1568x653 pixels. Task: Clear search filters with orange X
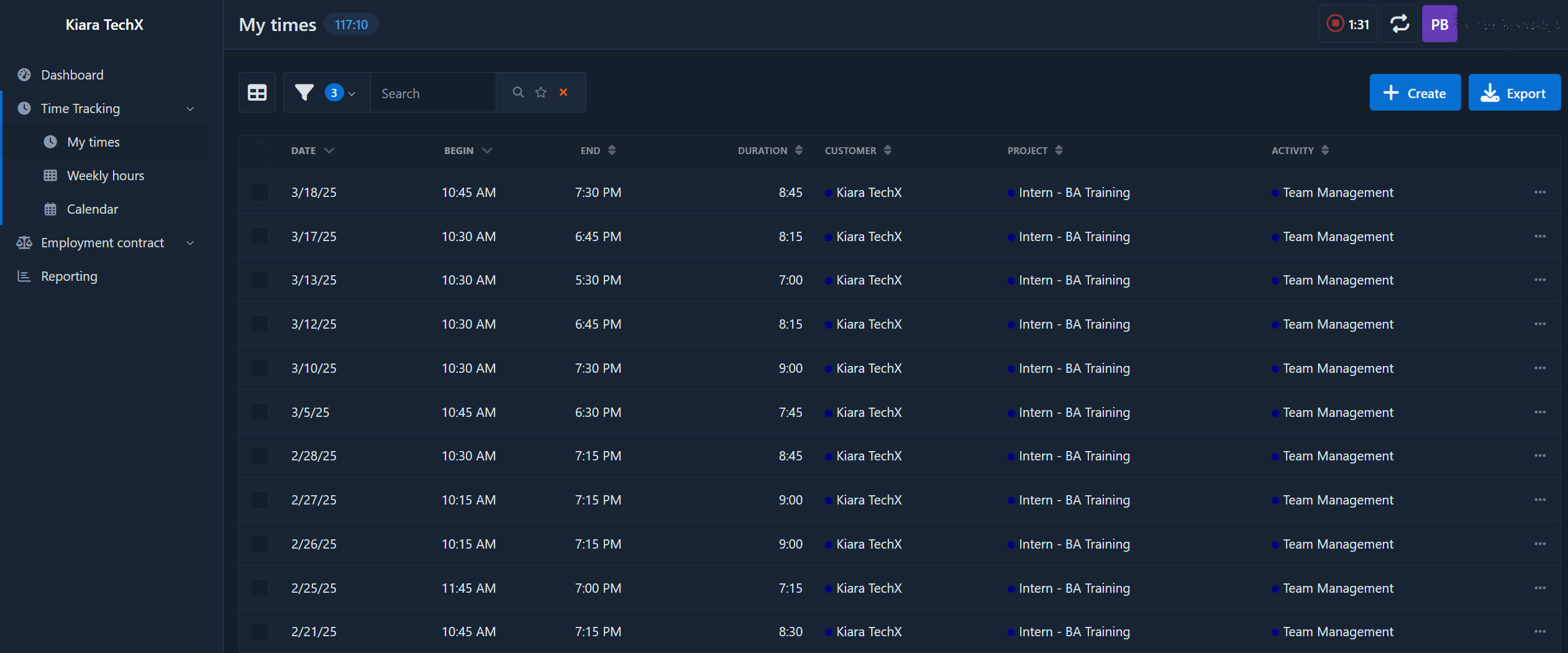tap(563, 93)
